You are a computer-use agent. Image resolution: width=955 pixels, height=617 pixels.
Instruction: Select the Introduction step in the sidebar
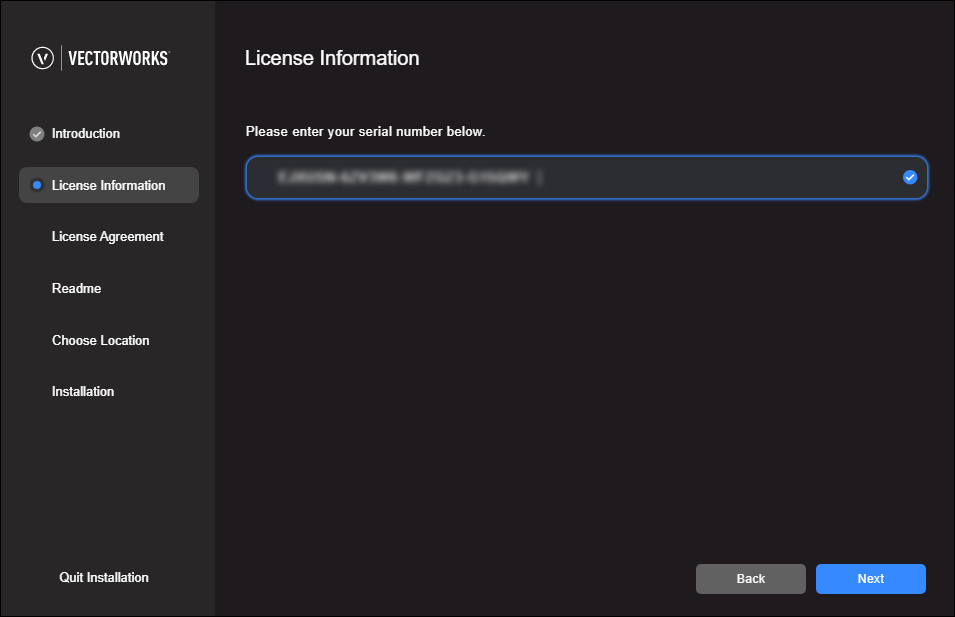(85, 133)
